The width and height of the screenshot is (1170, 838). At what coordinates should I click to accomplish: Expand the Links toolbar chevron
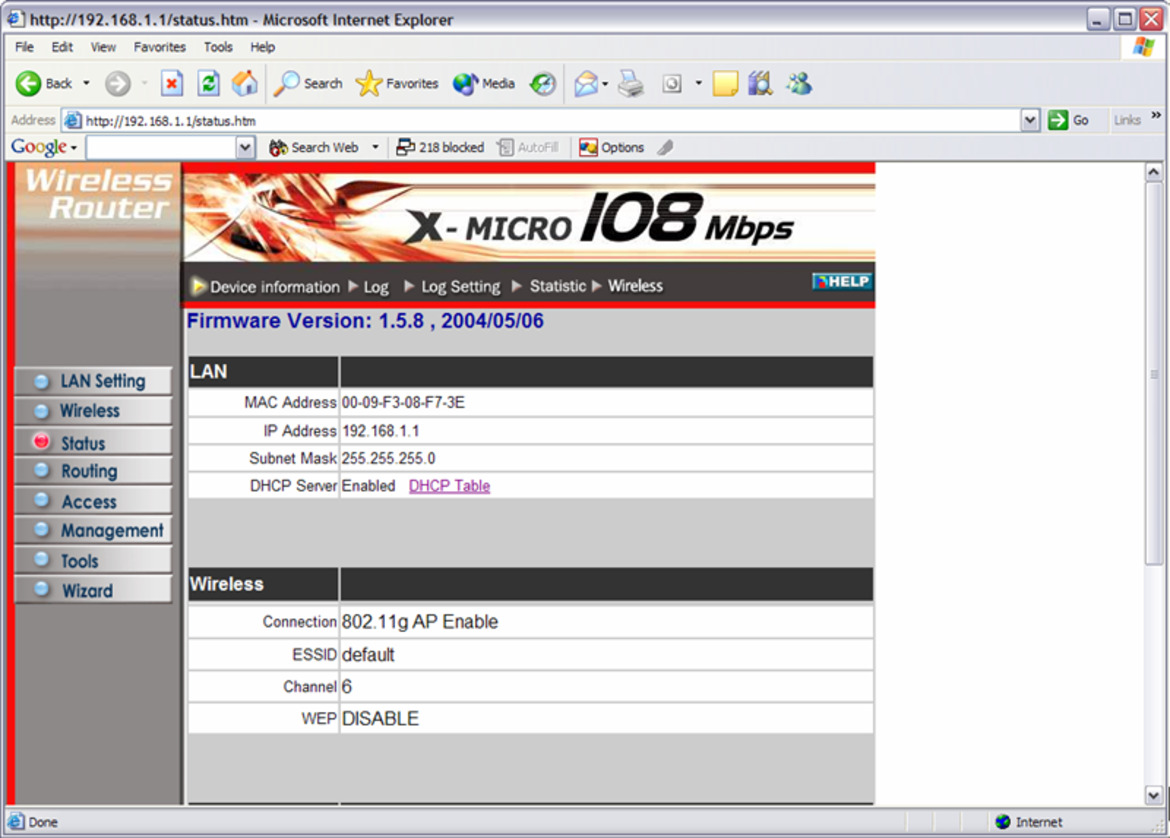pyautogui.click(x=1156, y=116)
